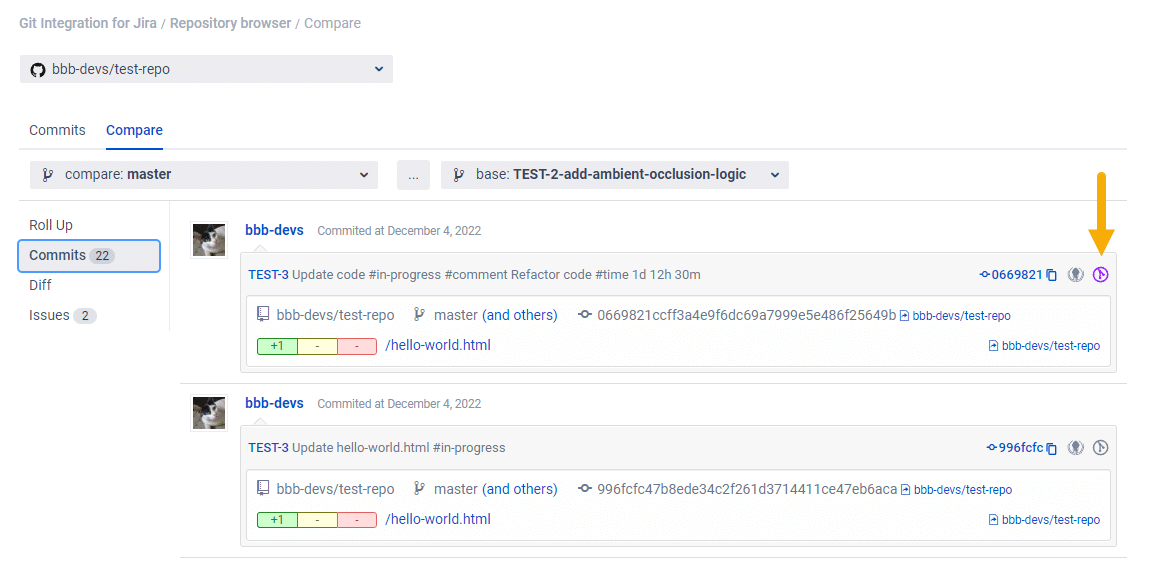Click first Commited at December 4, 2022 text
This screenshot has height=562, width=1163.
pyautogui.click(x=399, y=231)
